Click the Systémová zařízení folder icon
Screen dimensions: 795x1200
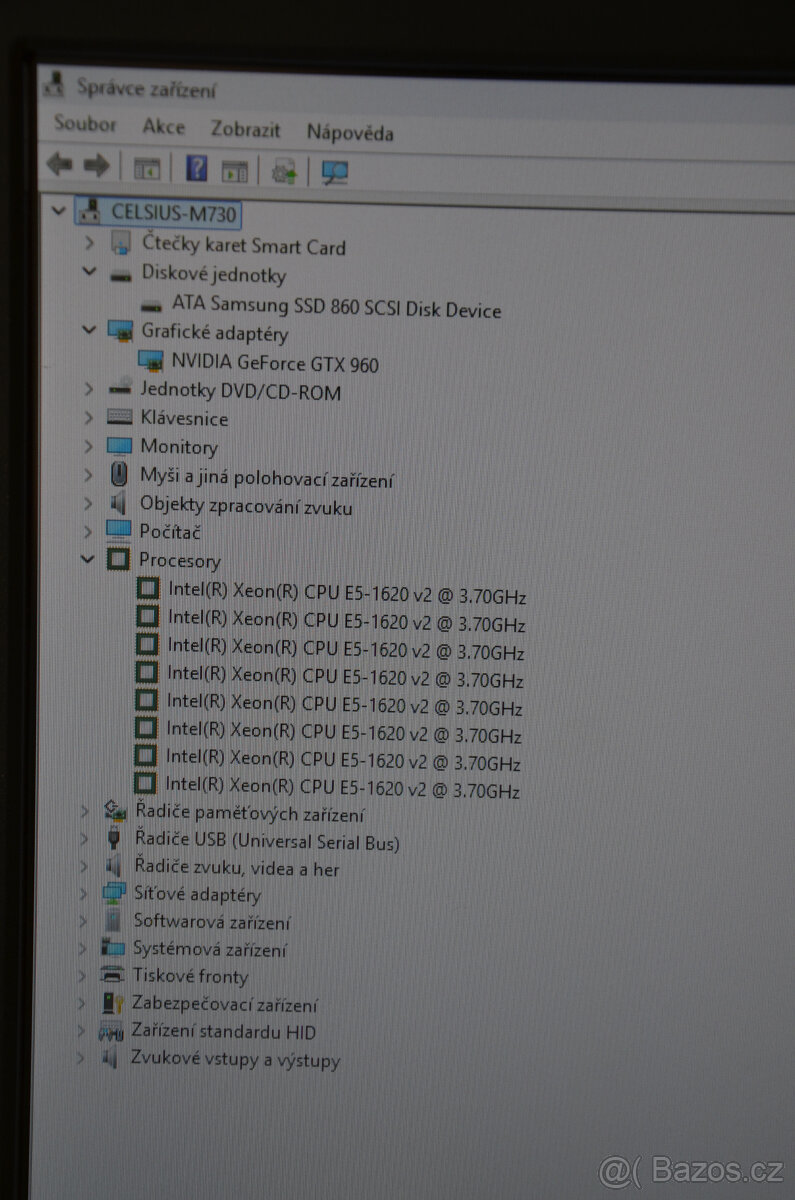point(113,947)
